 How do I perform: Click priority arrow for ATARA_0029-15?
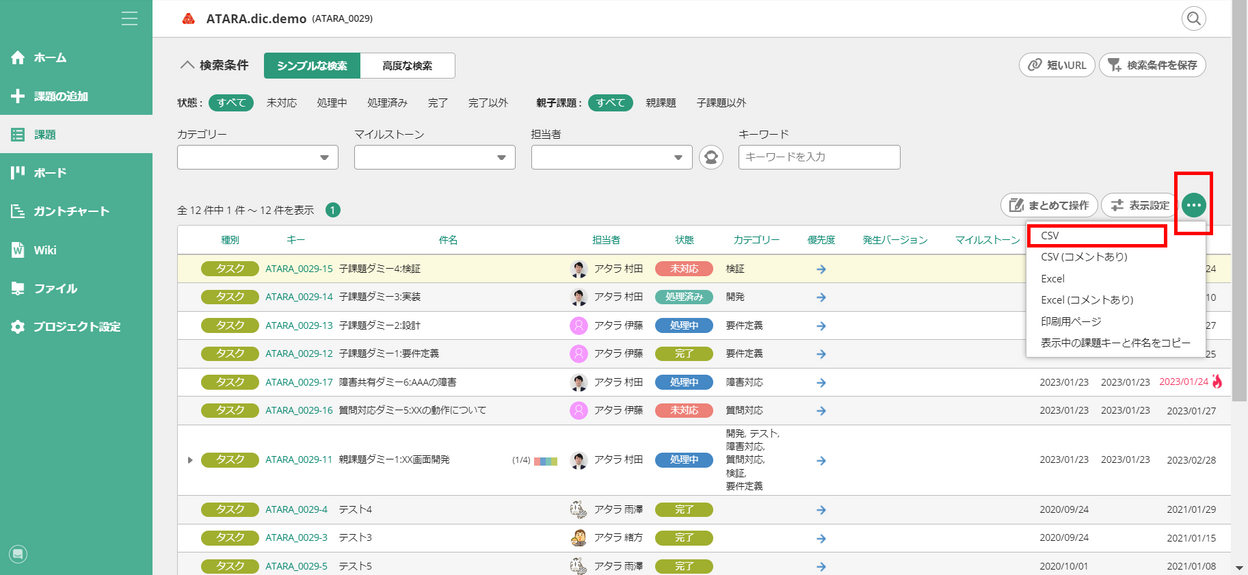pyautogui.click(x=821, y=269)
